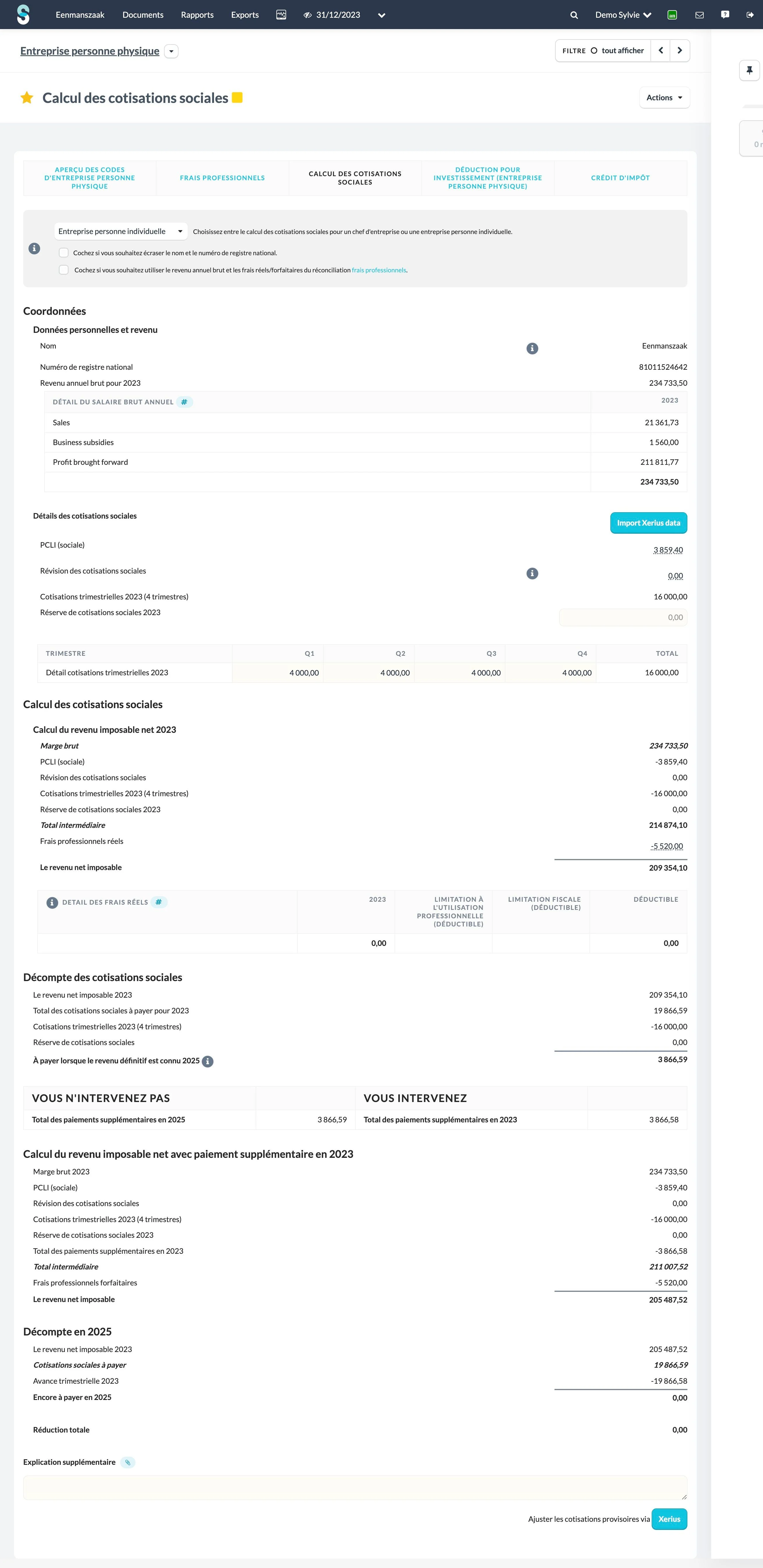Screen dimensions: 763x1568
Task: Open Entreprise personne physique heading link
Action: [x=90, y=51]
